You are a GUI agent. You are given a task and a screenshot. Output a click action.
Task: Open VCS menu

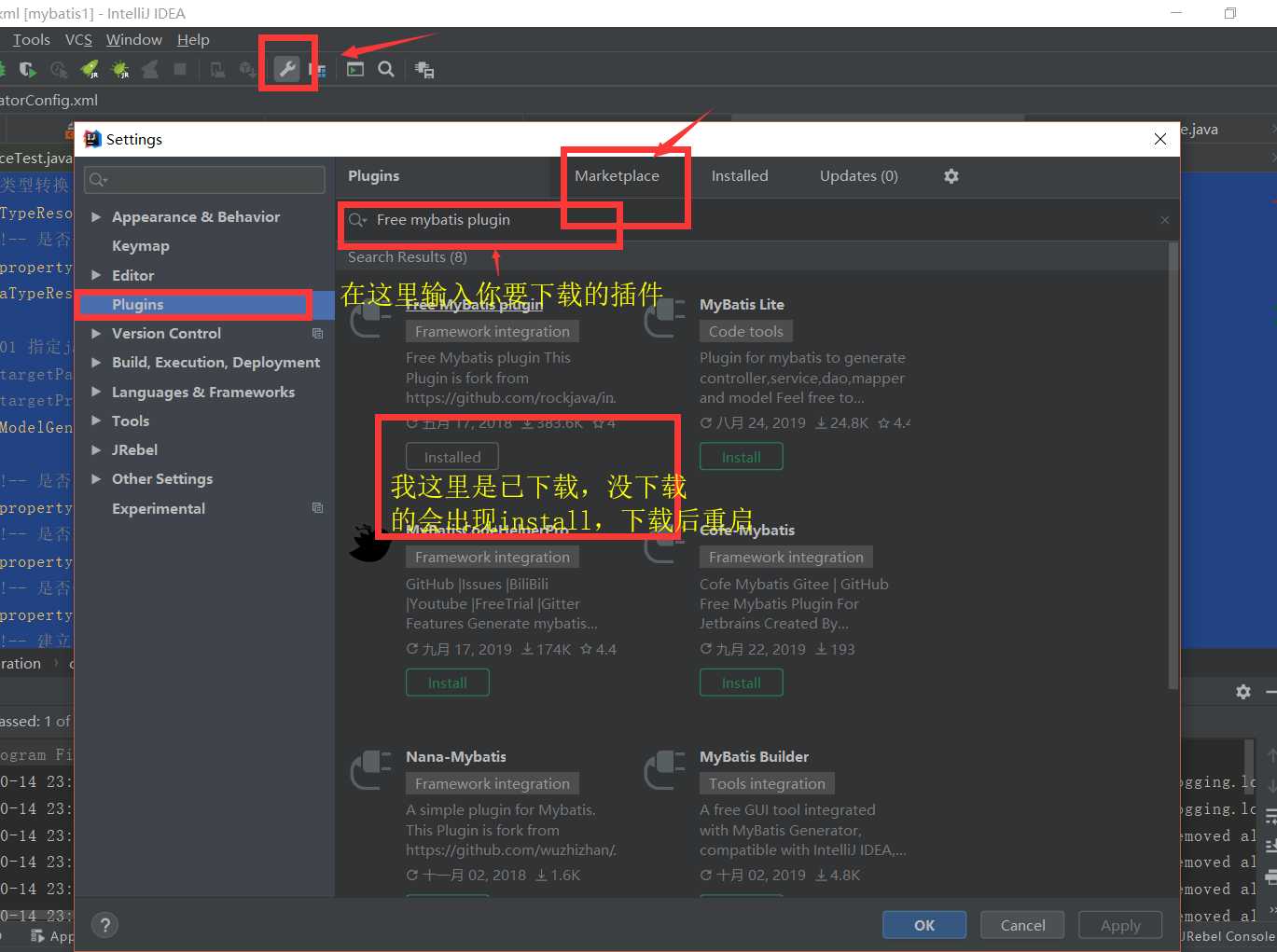click(78, 39)
